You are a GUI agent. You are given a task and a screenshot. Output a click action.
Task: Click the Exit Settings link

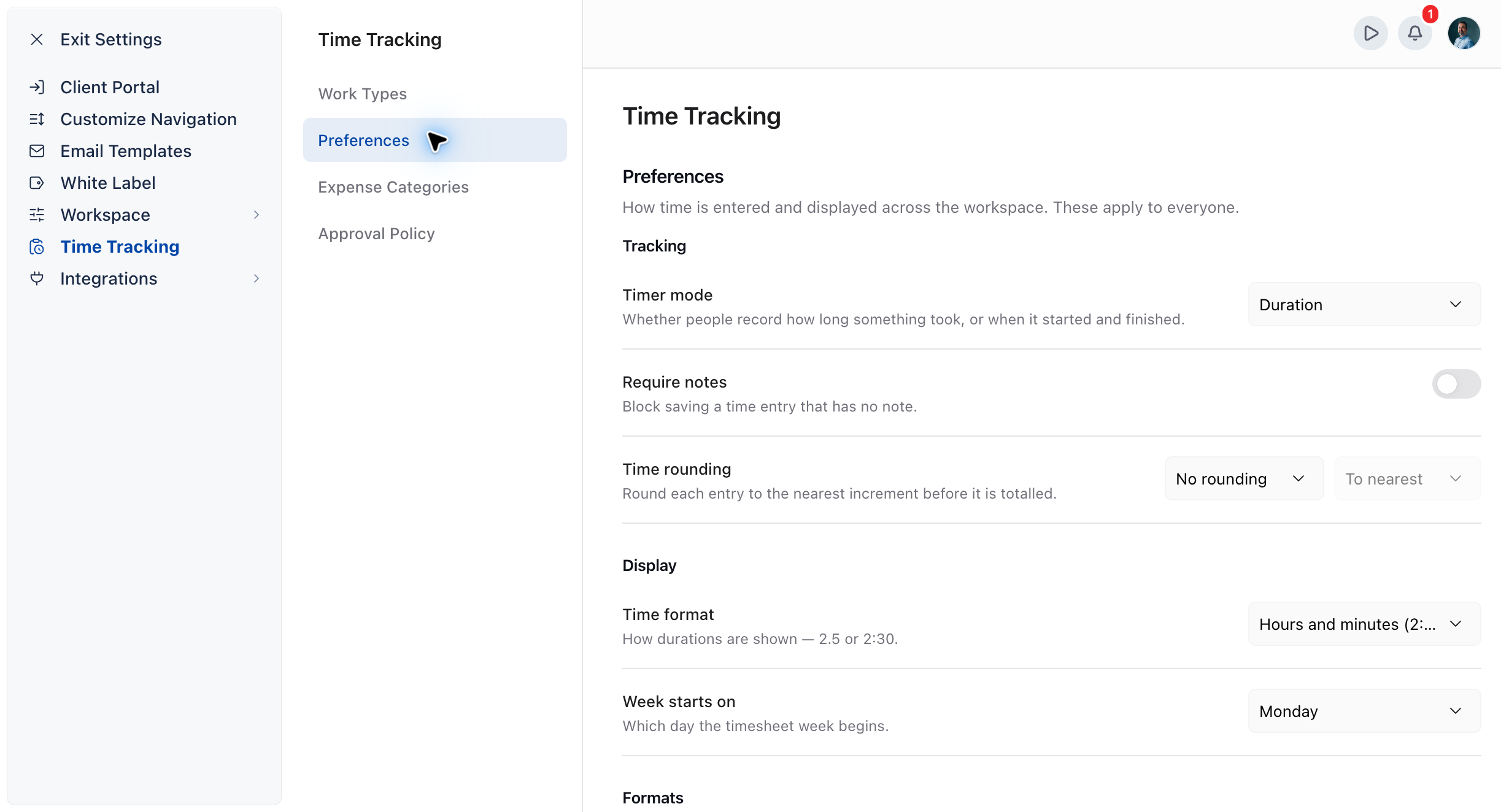pos(111,39)
